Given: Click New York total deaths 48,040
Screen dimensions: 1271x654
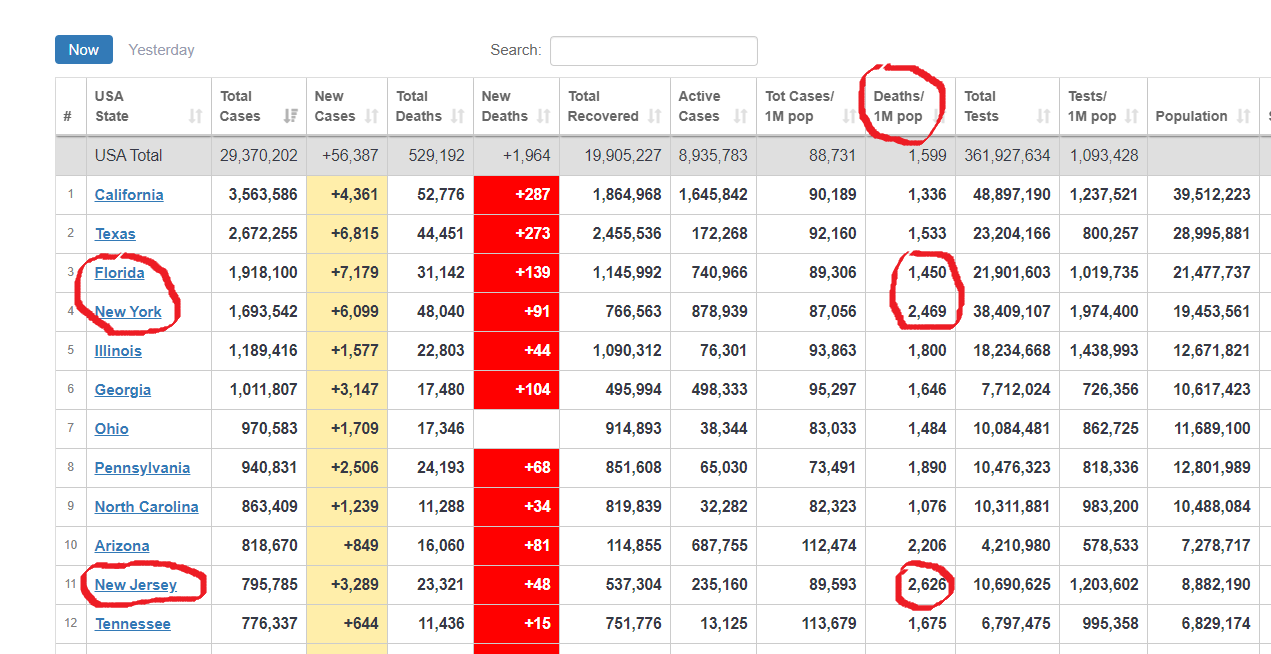Looking at the screenshot, I should (441, 312).
